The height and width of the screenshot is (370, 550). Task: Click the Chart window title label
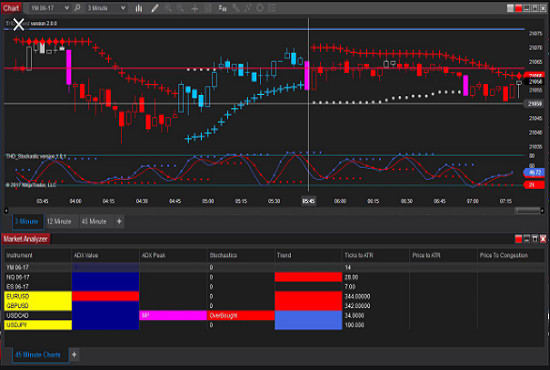[x=11, y=8]
